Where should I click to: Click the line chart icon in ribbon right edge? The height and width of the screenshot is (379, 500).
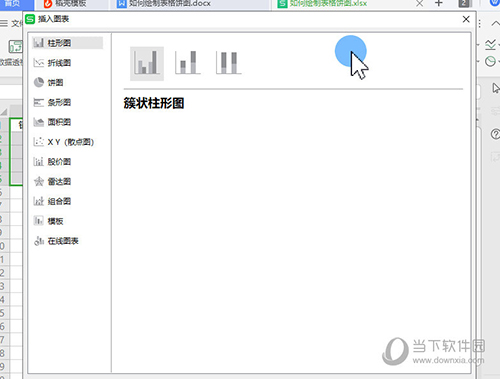pyautogui.click(x=490, y=45)
